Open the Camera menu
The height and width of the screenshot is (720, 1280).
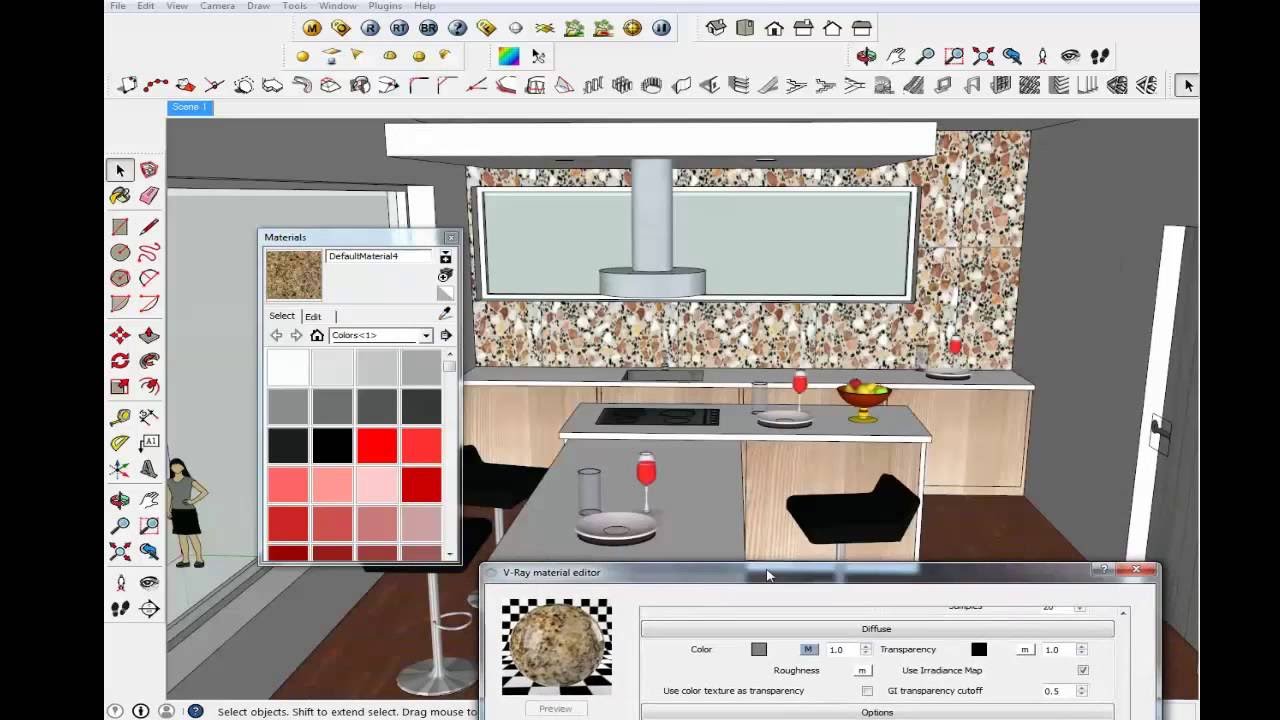[x=217, y=6]
